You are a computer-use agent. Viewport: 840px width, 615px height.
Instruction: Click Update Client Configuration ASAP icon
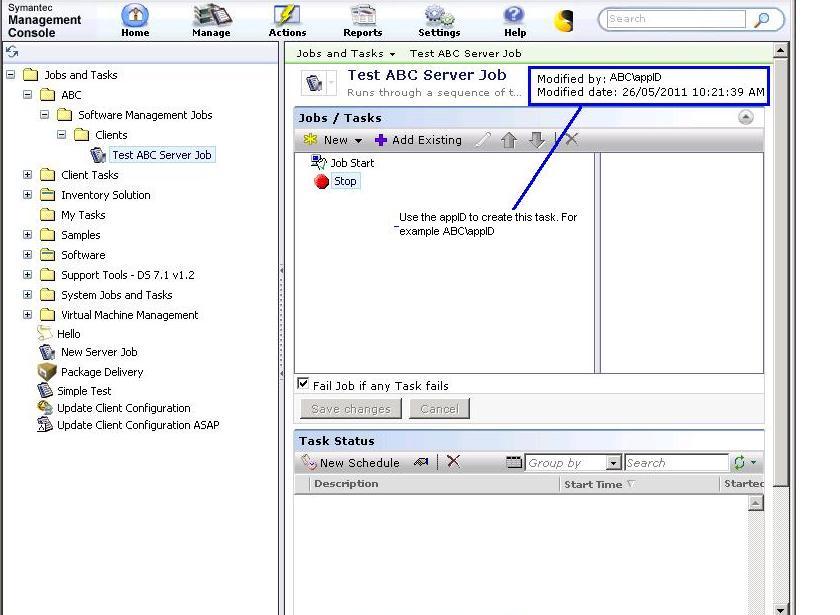tap(45, 425)
